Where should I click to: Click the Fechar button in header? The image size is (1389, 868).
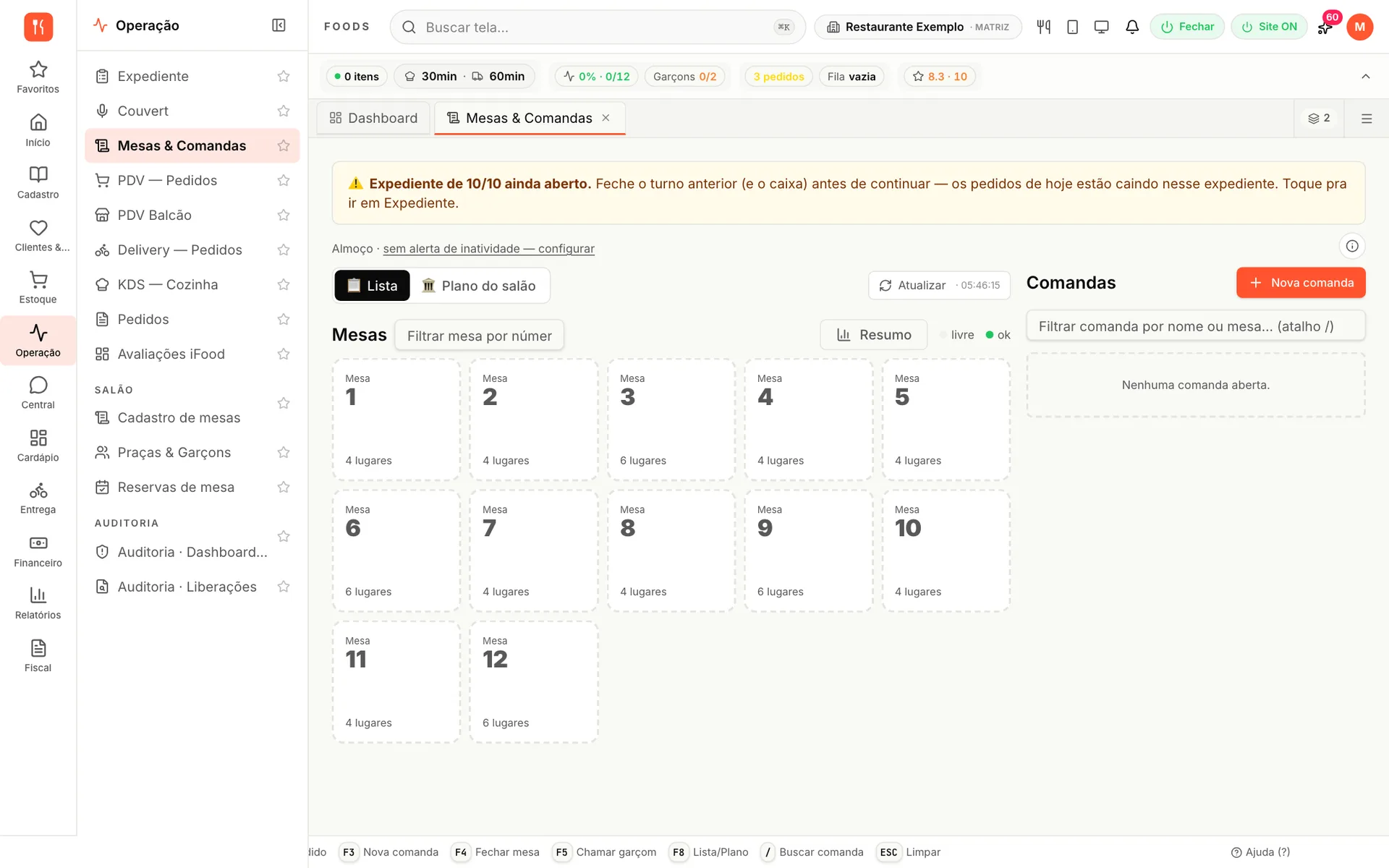1187,27
